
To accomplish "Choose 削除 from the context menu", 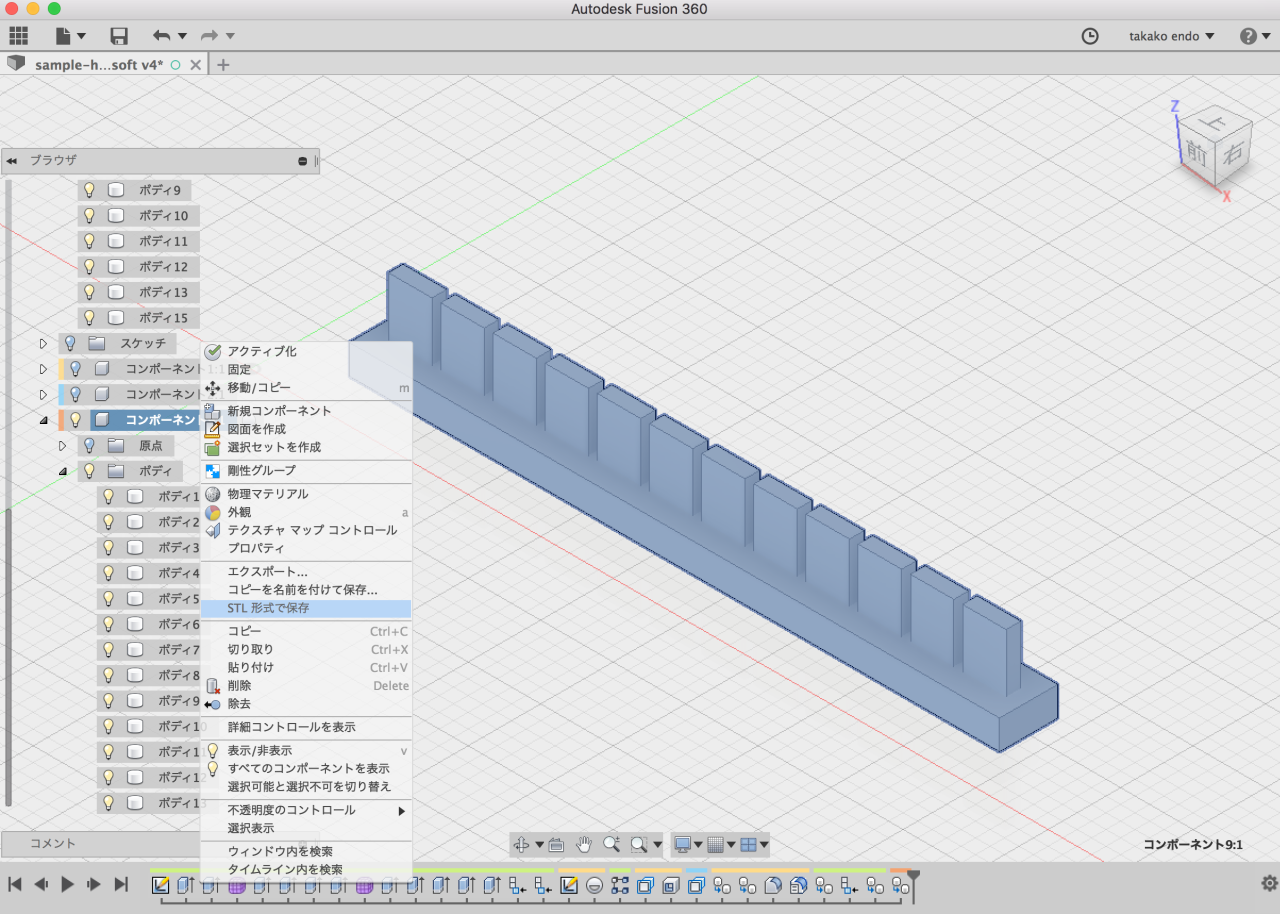I will tap(306, 686).
